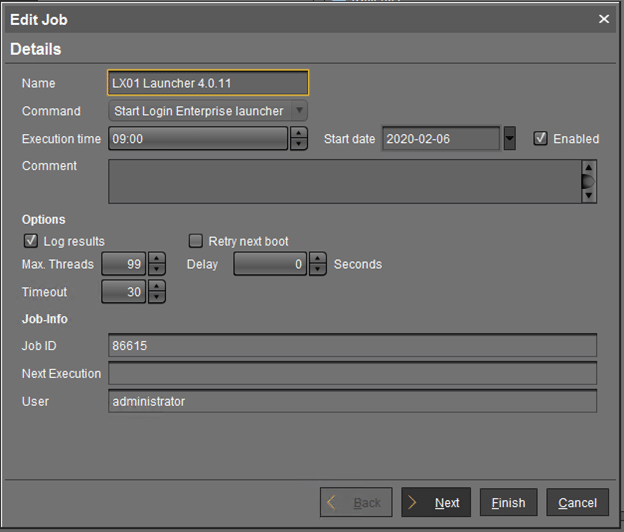Click the Name field with LX01 Launcher 4.0.11
Image resolution: width=624 pixels, height=532 pixels.
(x=208, y=83)
